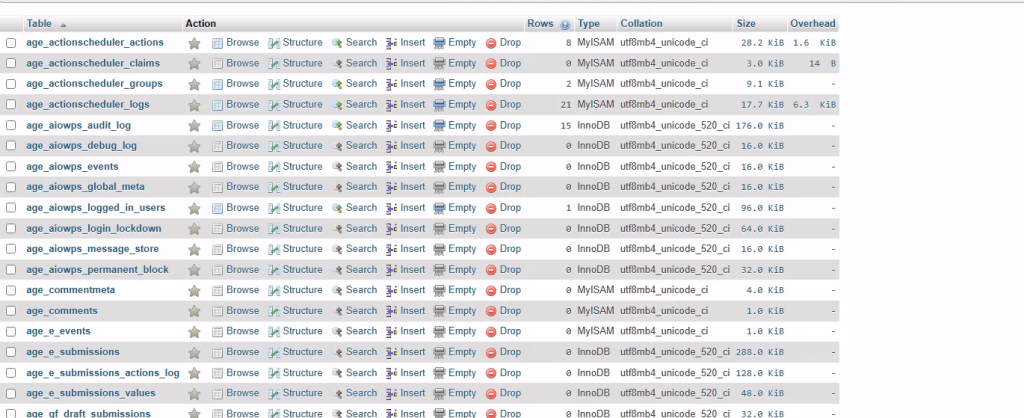The image size is (1024, 418).
Task: Click favorite star for age_actionscheduler_actions table
Action: click(194, 43)
